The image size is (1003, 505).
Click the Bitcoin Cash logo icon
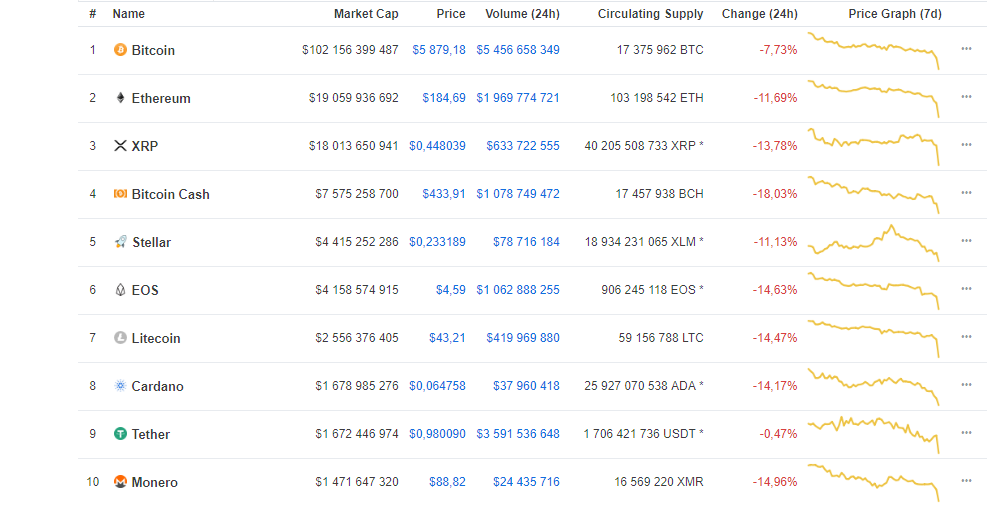point(120,194)
